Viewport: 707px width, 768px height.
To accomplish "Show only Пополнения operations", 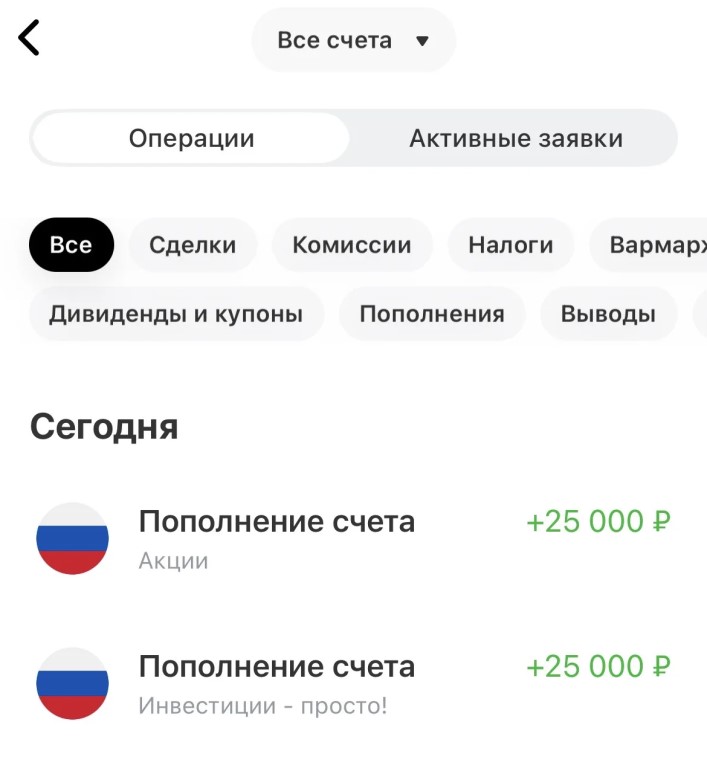I will [x=431, y=314].
